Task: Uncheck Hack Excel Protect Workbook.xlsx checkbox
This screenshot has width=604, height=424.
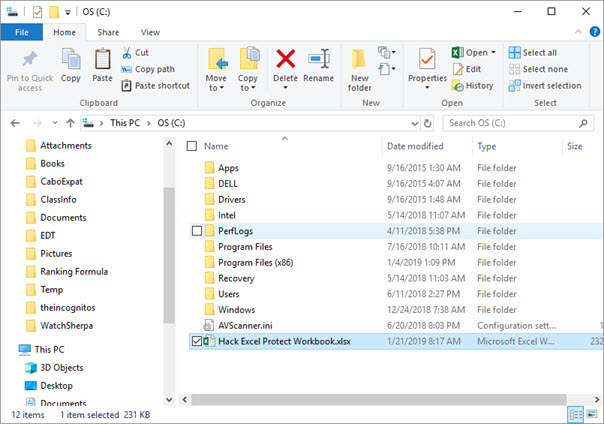Action: click(x=197, y=341)
